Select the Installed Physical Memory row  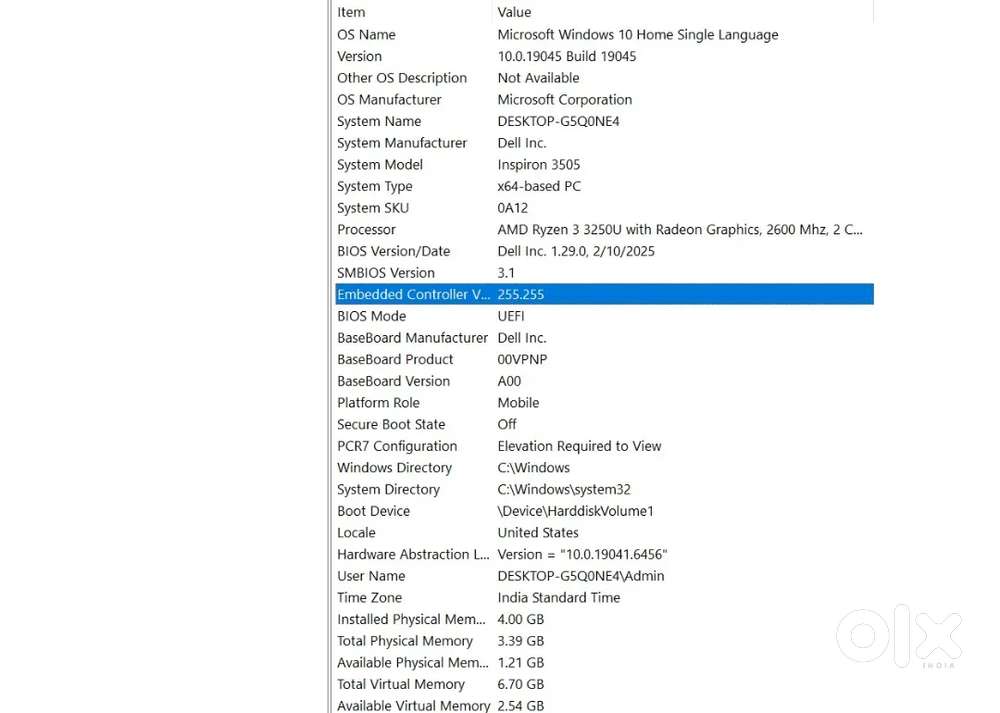pyautogui.click(x=605, y=620)
